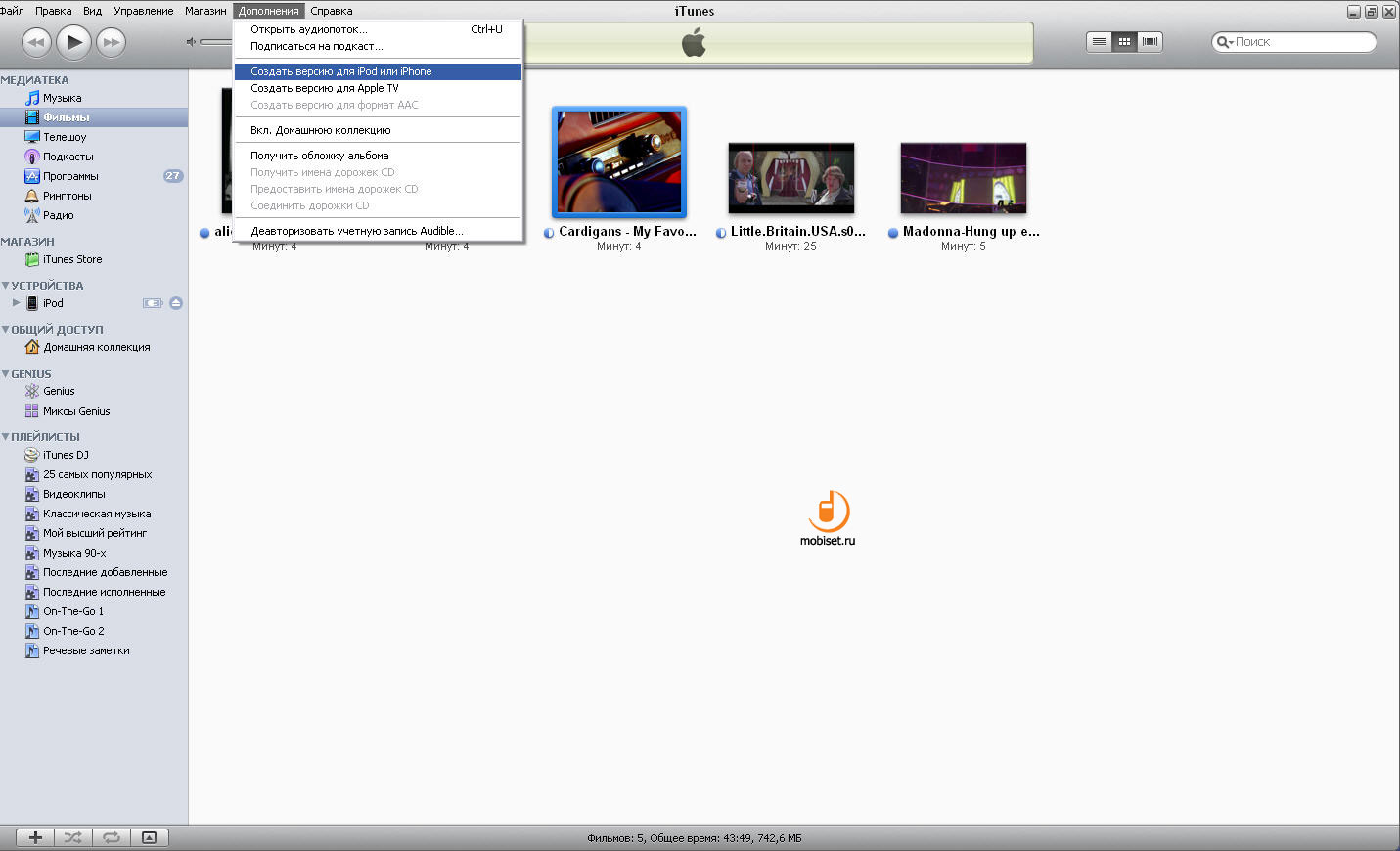Select the Madonna-Hung up video thumbnail
The height and width of the screenshot is (851, 1400).
964,178
